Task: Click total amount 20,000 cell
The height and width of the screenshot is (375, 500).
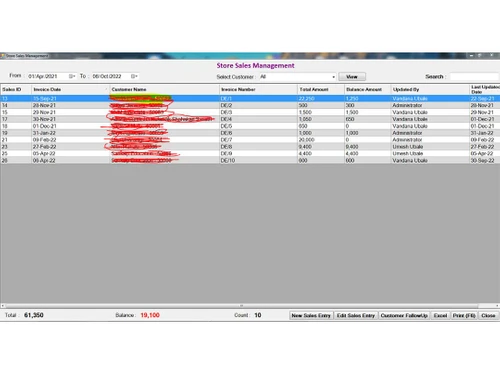Action: pos(321,140)
